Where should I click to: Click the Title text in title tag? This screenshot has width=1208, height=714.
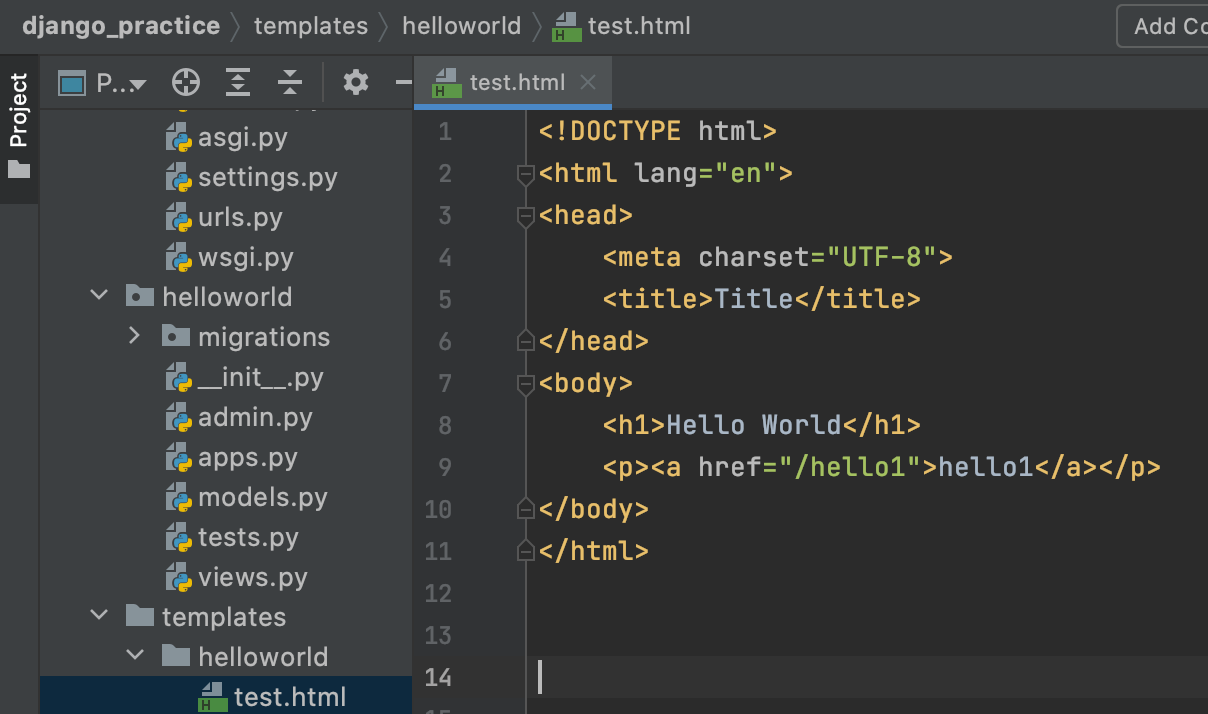[754, 299]
